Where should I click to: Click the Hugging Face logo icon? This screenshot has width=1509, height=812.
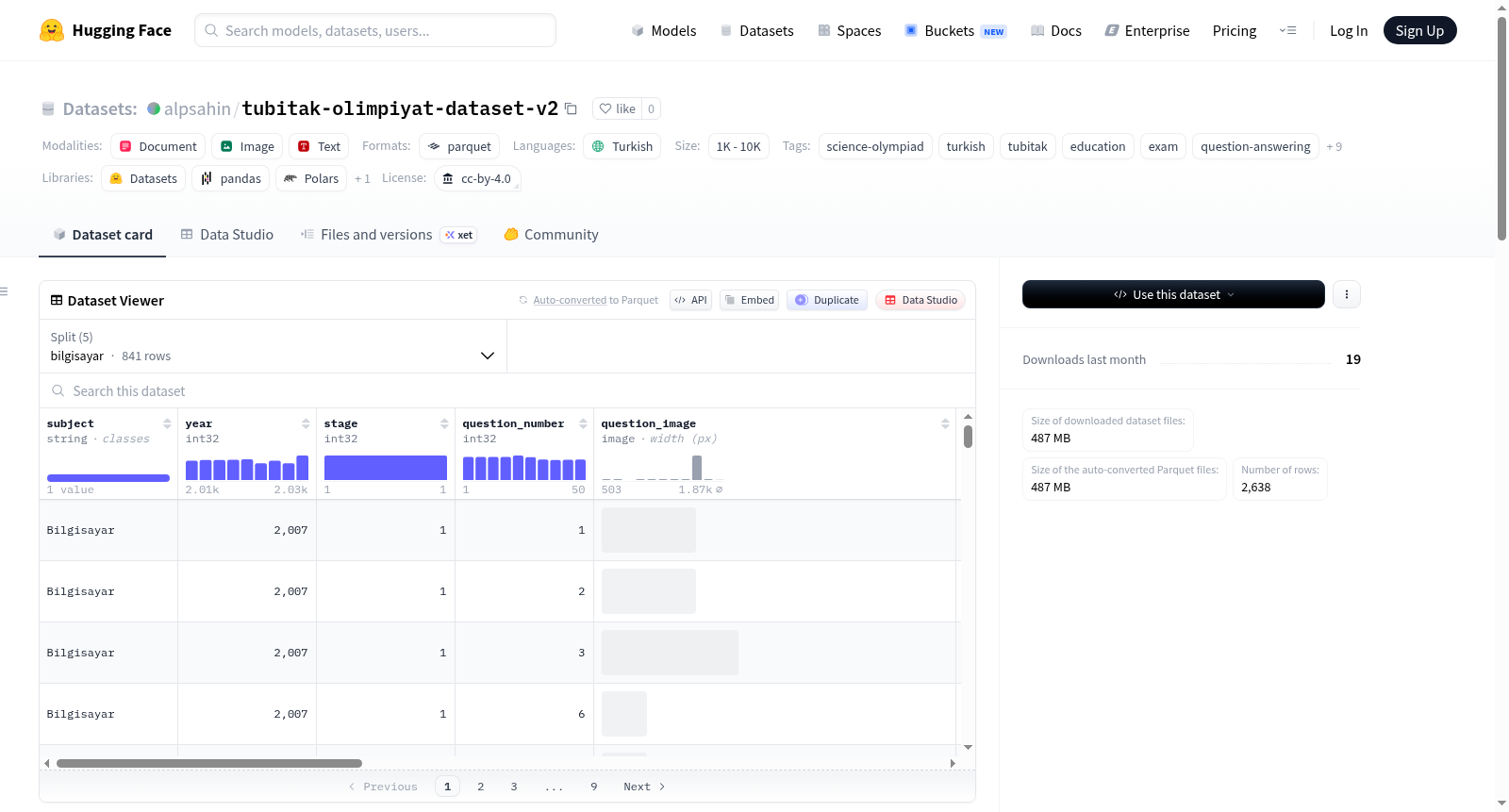(x=52, y=30)
